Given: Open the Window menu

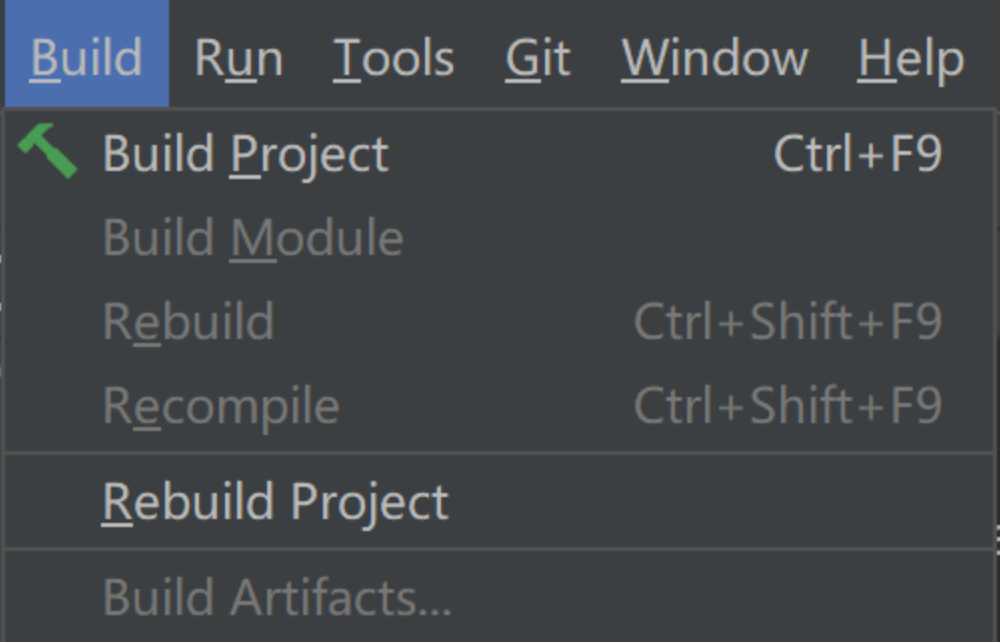Looking at the screenshot, I should [714, 57].
